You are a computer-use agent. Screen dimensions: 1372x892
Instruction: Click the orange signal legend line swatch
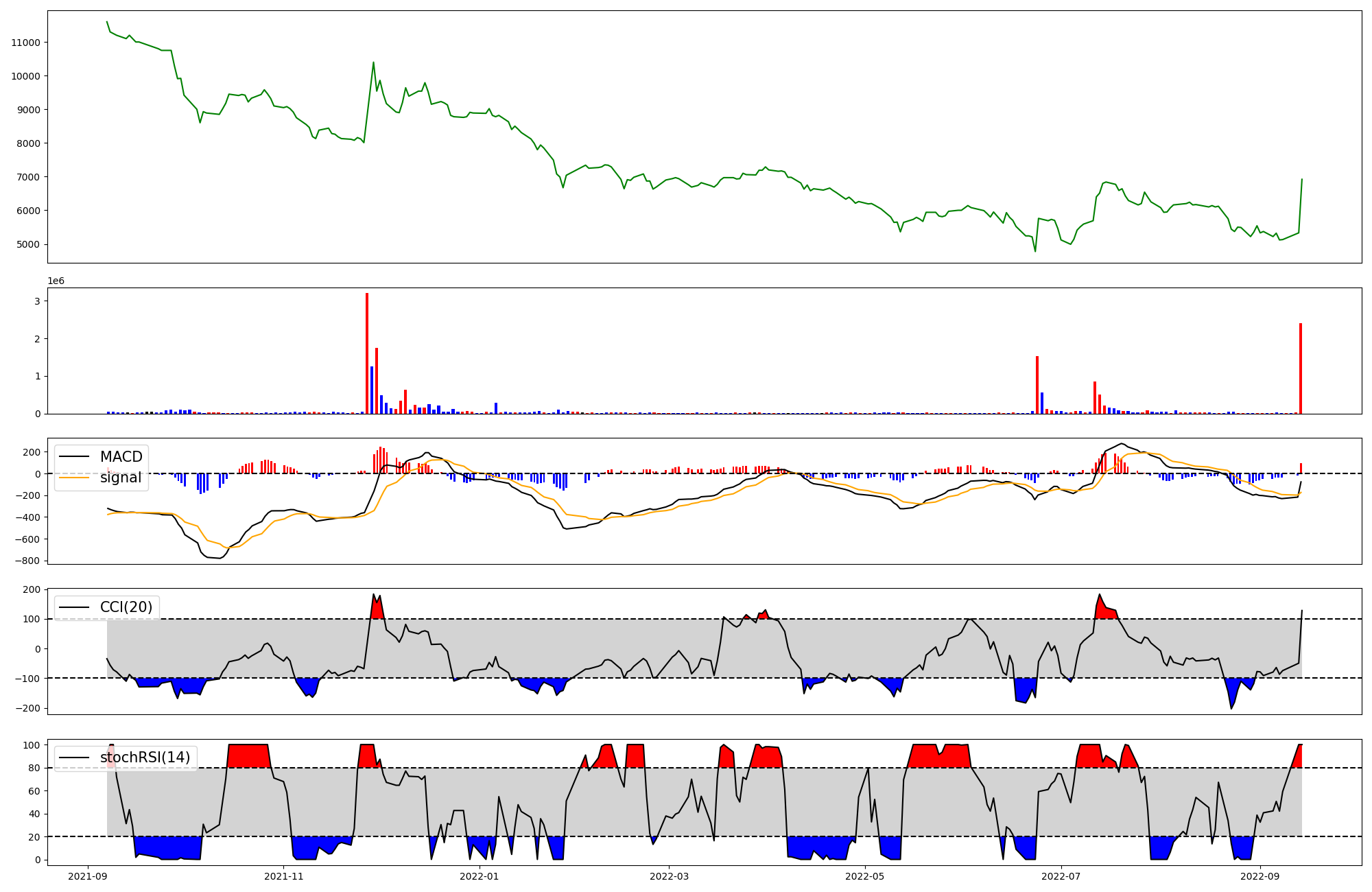[x=74, y=478]
